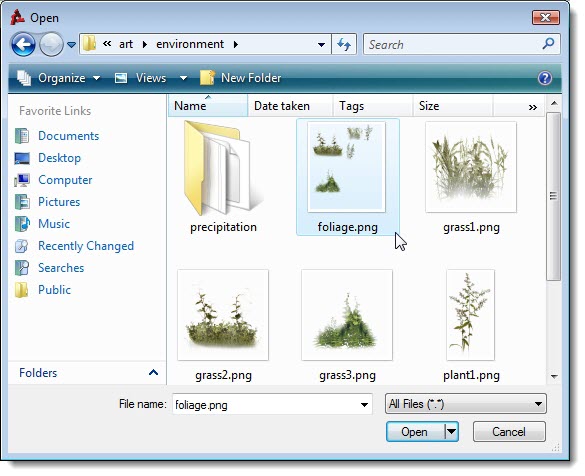Click the Open button dropdown arrow
Screen dimensions: 585x476
click(451, 432)
